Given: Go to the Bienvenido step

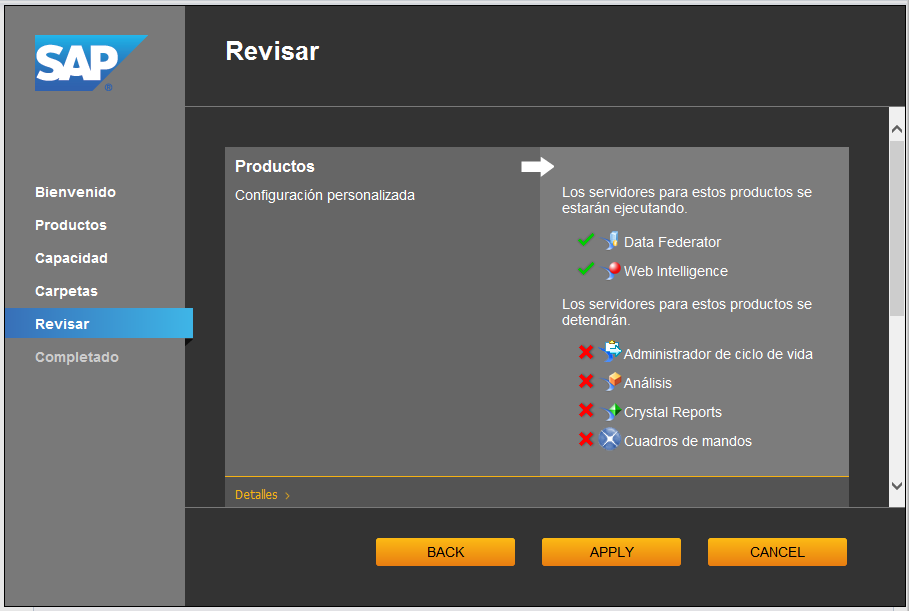Looking at the screenshot, I should [x=75, y=192].
